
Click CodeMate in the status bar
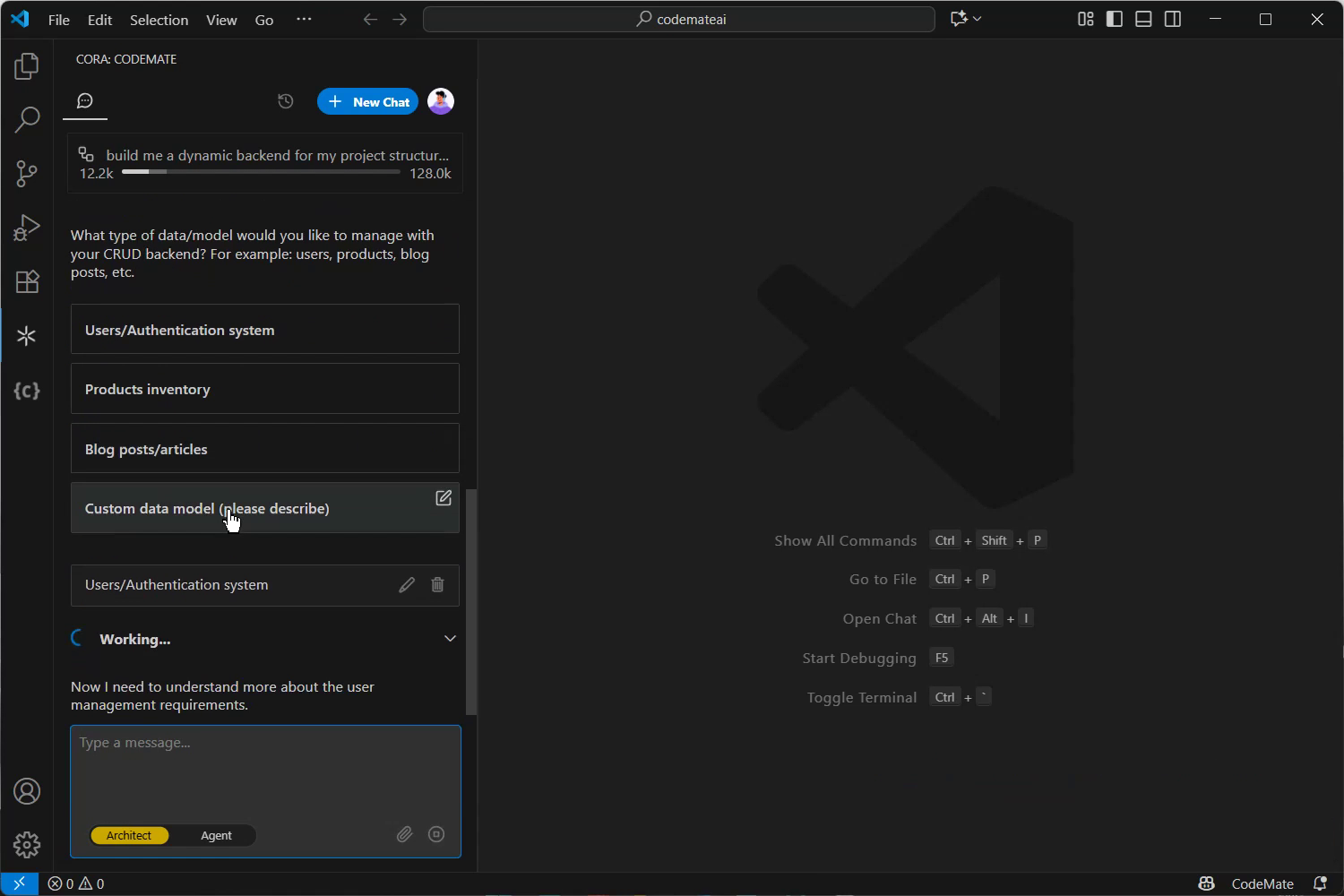(1262, 883)
